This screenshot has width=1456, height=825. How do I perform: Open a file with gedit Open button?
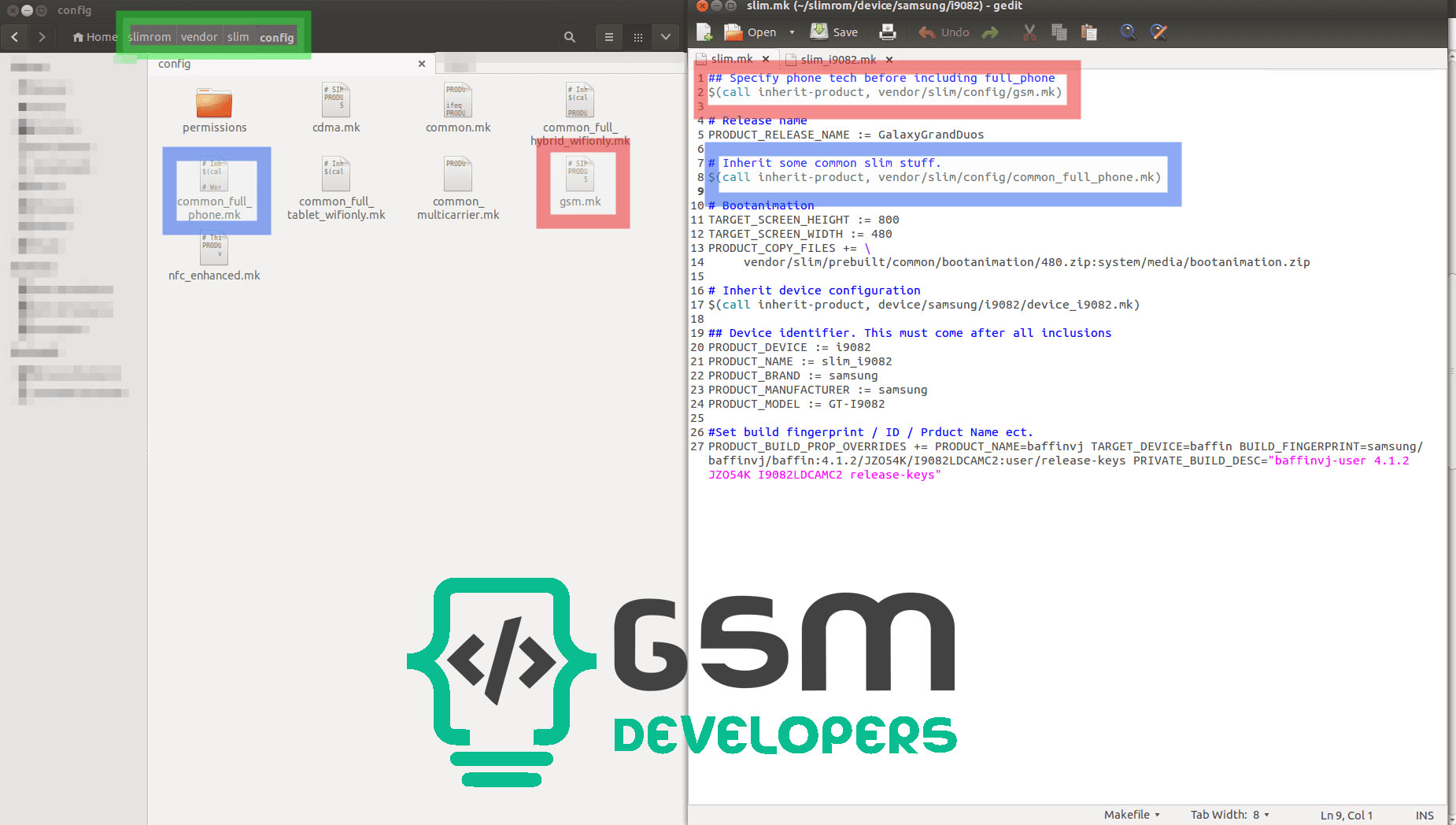click(750, 32)
